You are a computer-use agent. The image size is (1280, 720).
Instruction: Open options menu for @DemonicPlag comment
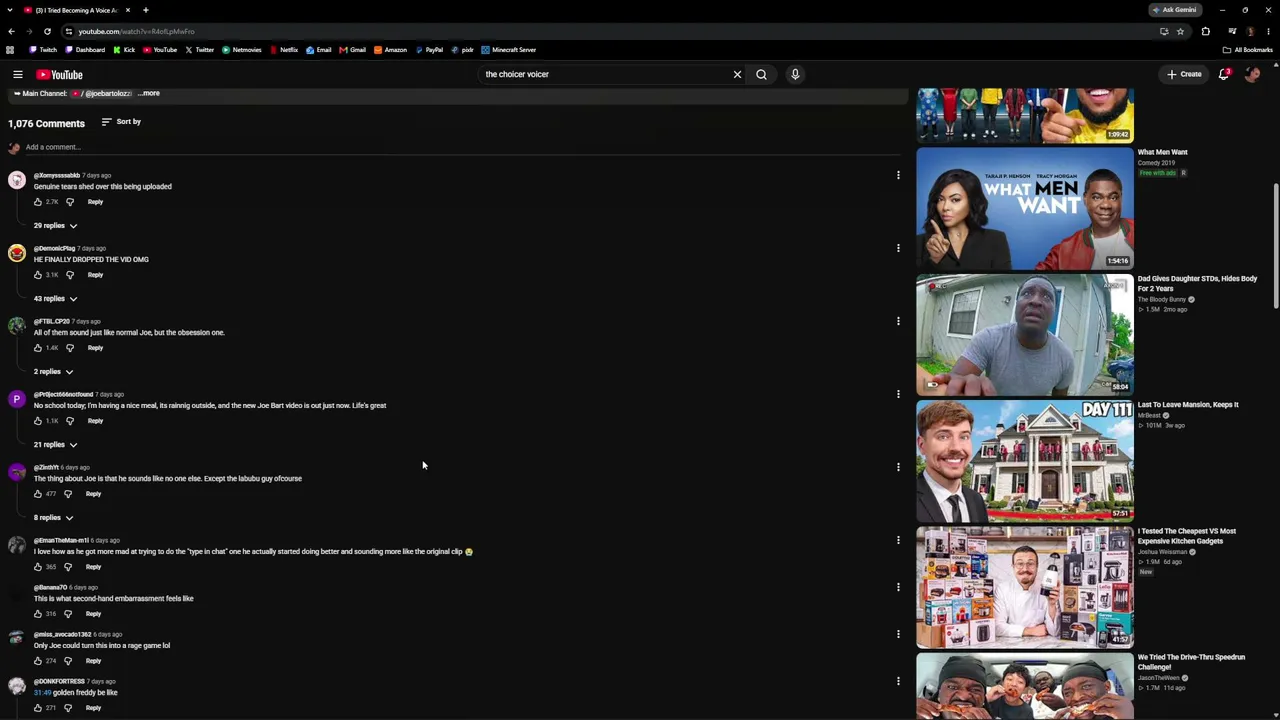pos(898,248)
